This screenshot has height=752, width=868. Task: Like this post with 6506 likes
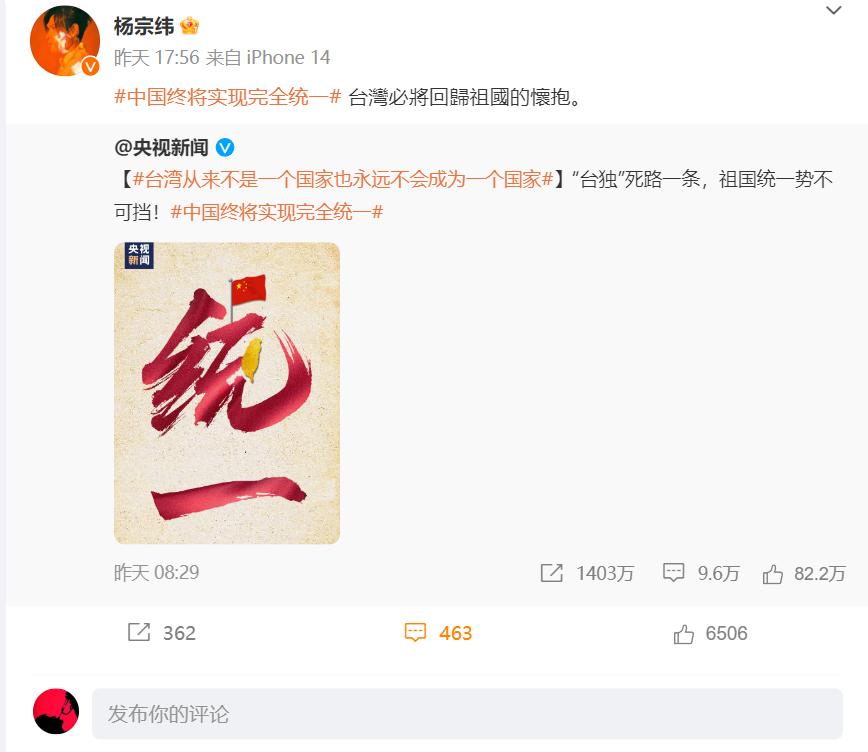(x=710, y=633)
